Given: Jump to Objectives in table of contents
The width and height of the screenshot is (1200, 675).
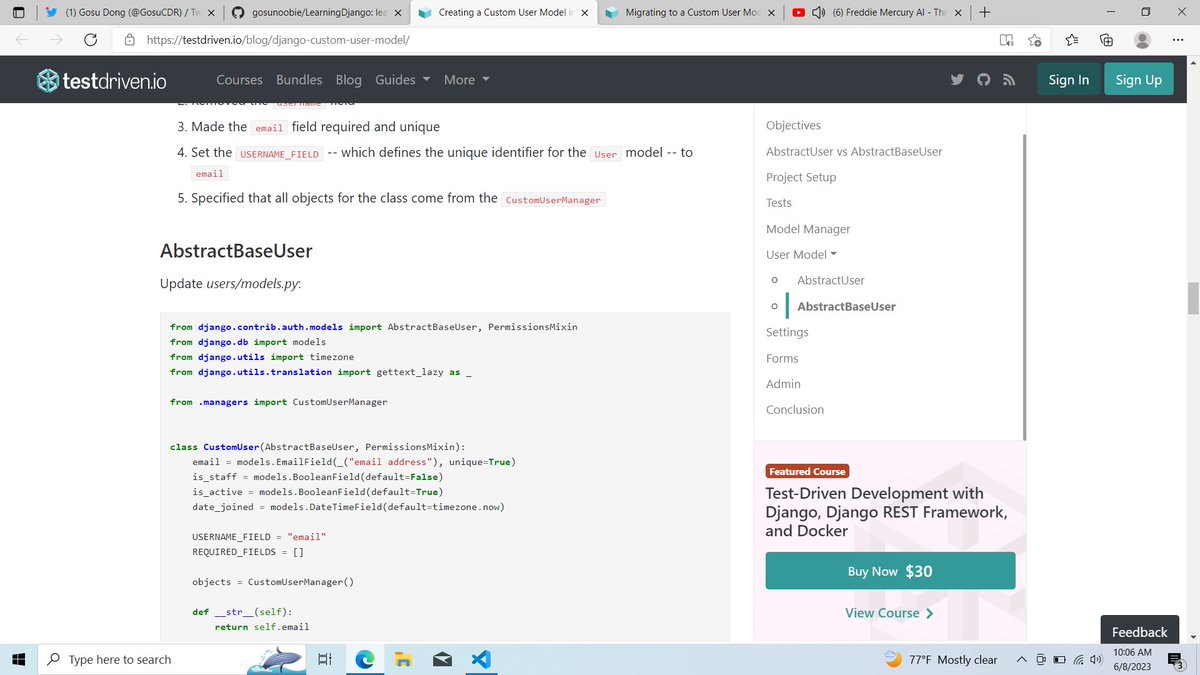Looking at the screenshot, I should click(x=793, y=125).
